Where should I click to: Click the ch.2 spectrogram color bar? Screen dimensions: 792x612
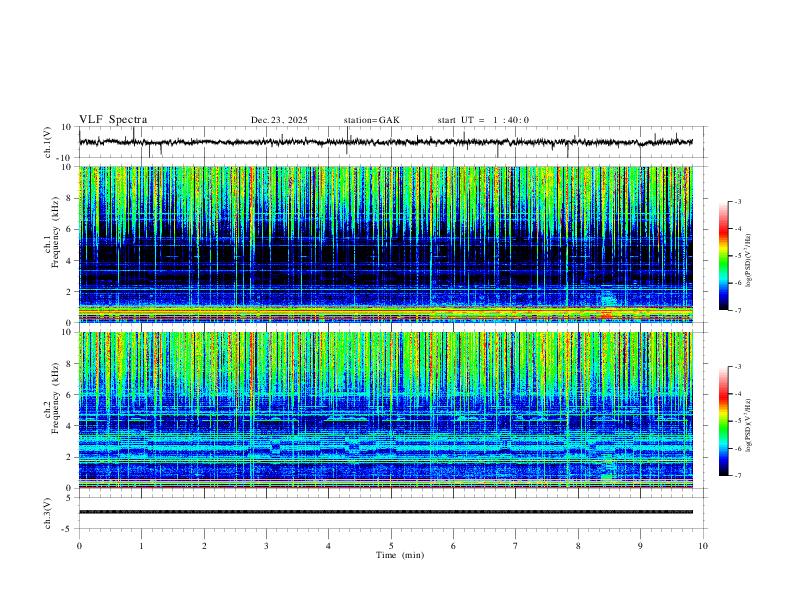[724, 421]
